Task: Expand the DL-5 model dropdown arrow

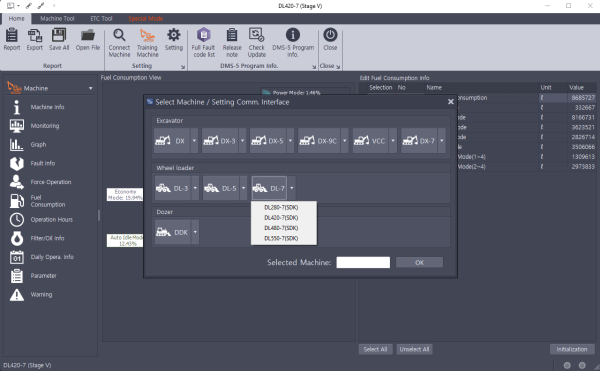Action: tap(243, 188)
